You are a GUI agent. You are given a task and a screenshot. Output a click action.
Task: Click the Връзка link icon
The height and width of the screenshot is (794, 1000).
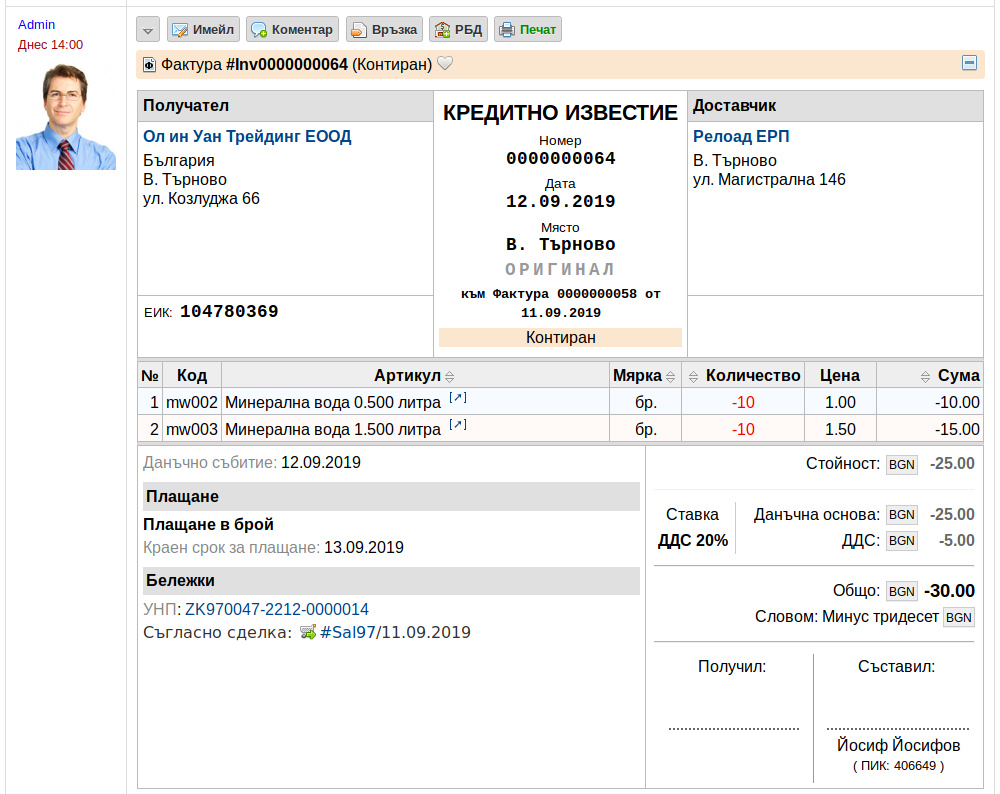click(359, 30)
